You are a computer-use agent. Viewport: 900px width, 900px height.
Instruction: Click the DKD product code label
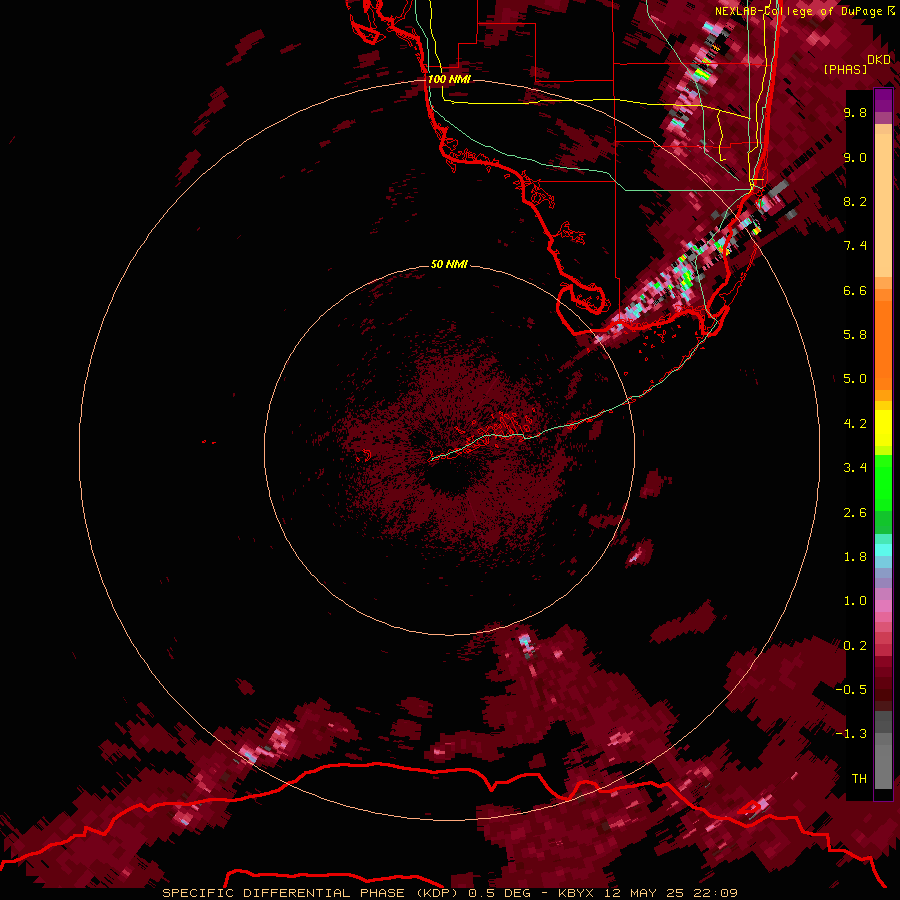click(x=878, y=60)
